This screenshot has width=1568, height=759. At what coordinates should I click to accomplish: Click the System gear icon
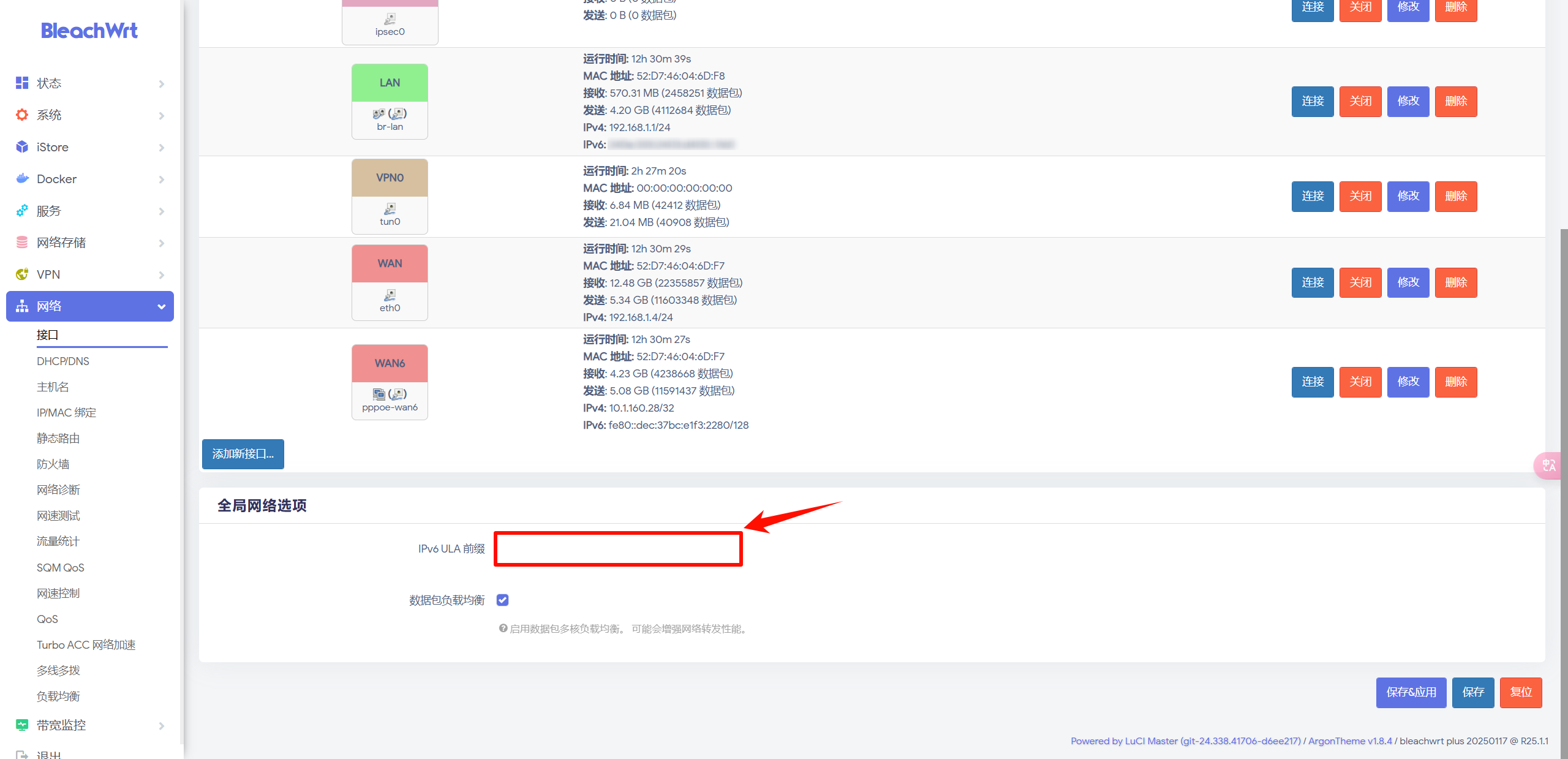[22, 115]
